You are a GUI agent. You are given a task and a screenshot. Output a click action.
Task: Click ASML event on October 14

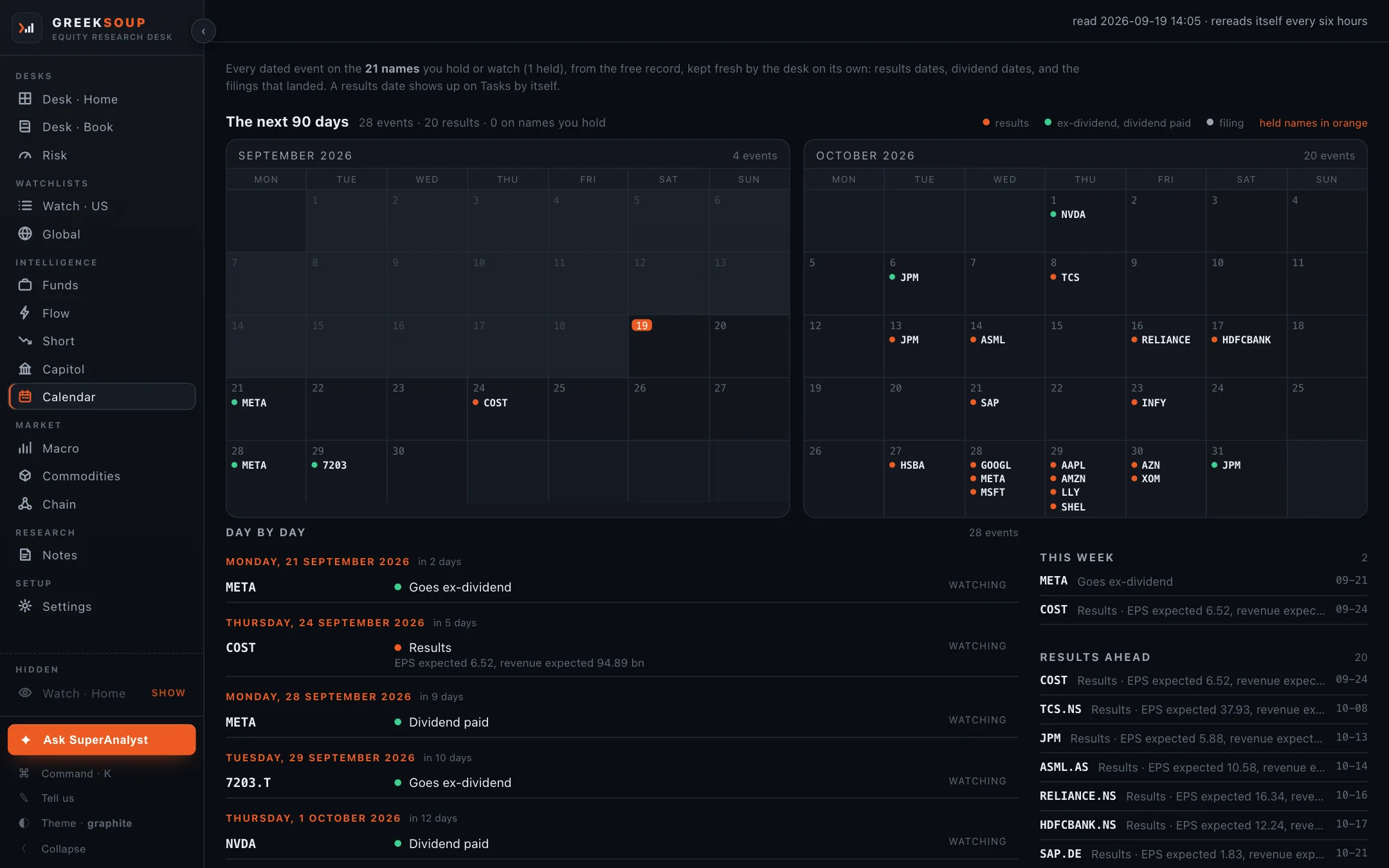988,339
